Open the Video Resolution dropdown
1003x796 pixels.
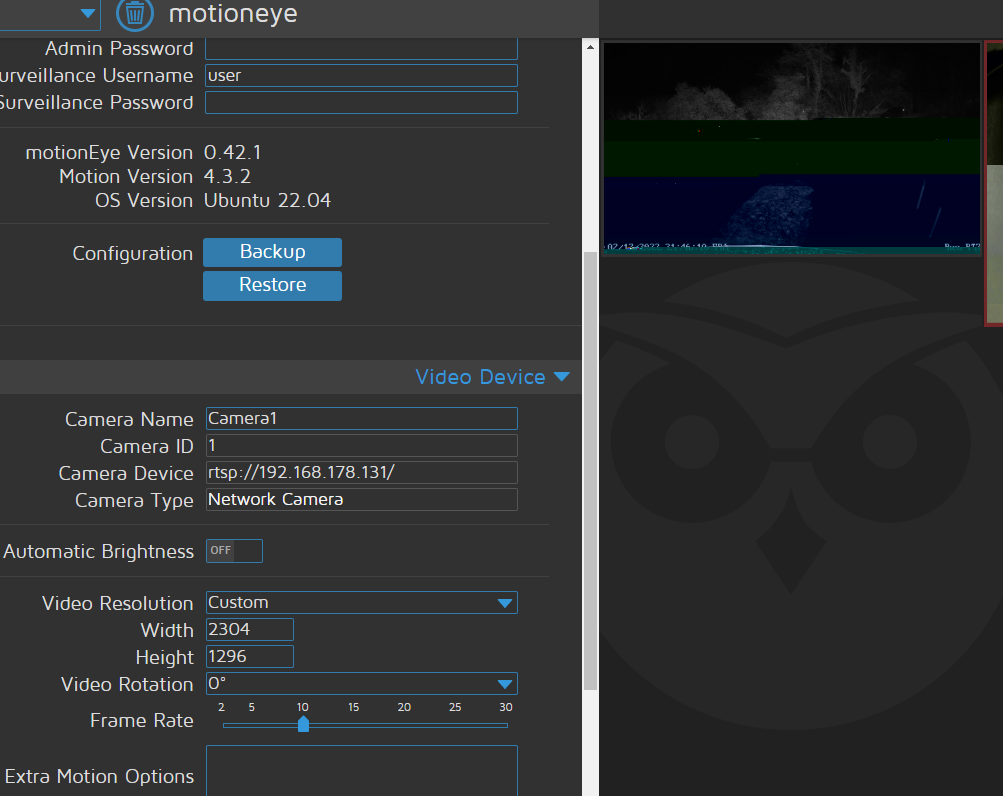[x=361, y=603]
